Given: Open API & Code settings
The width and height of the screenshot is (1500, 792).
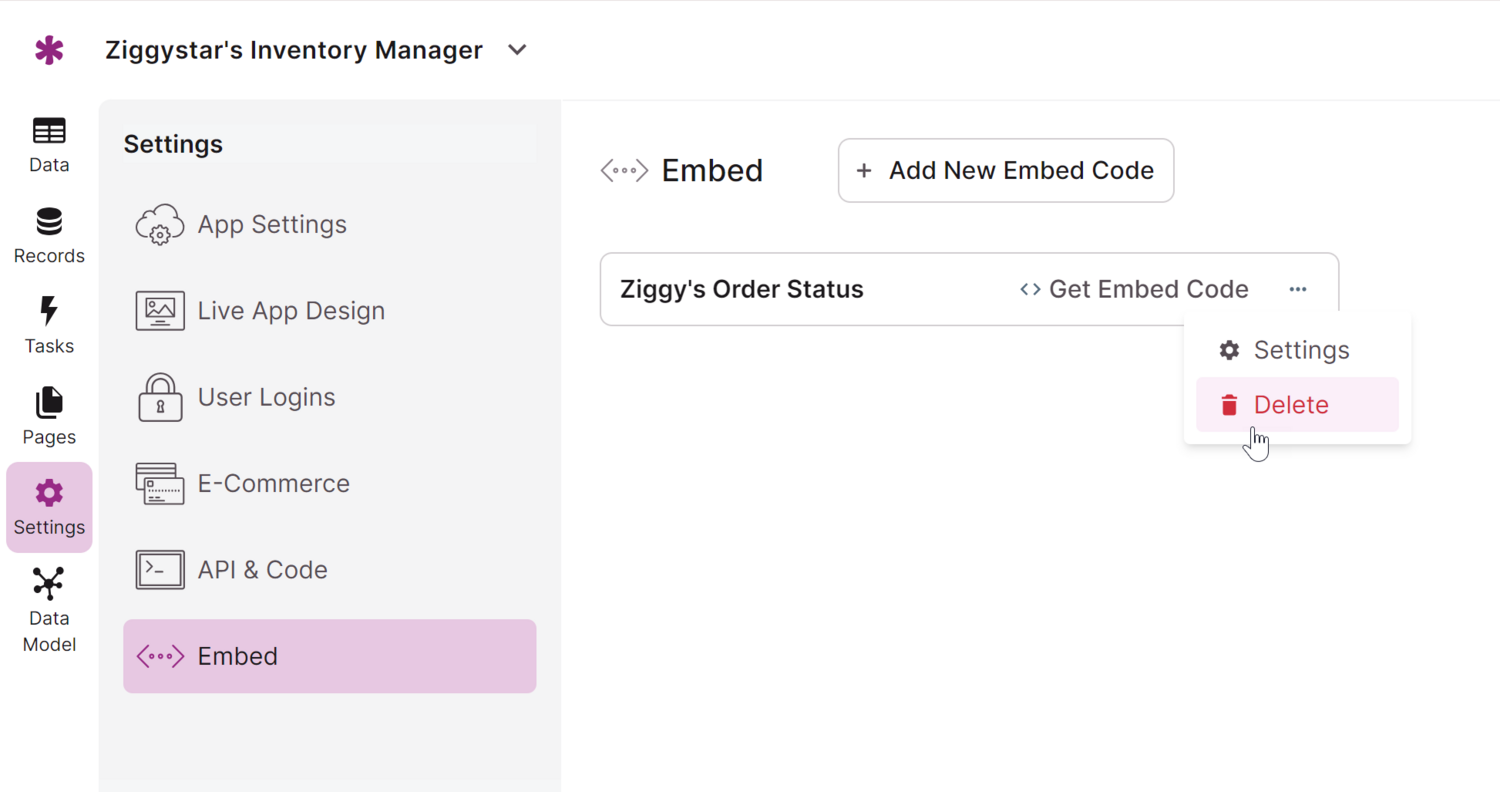Looking at the screenshot, I should click(263, 569).
